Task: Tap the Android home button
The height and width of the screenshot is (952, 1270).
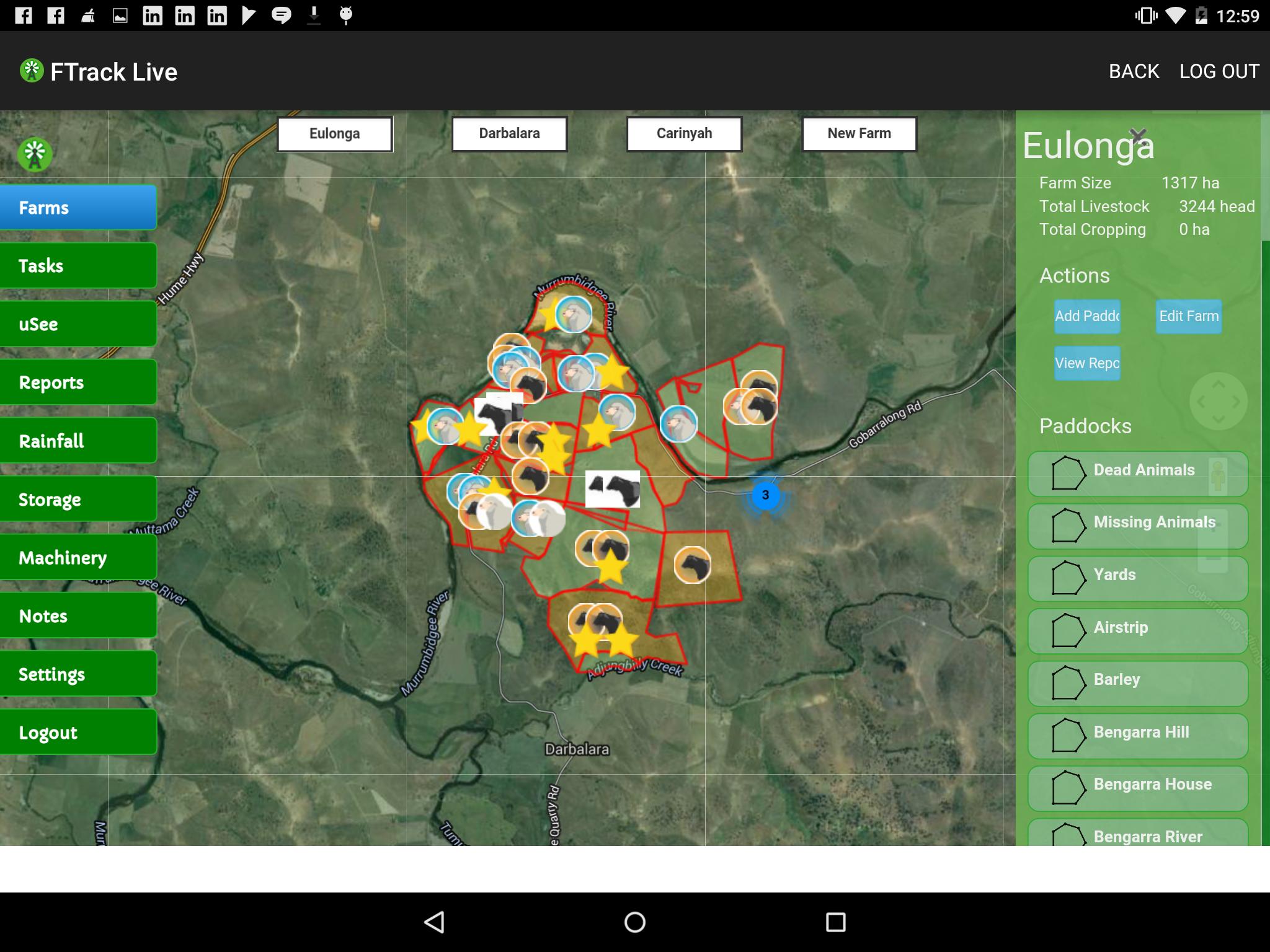Action: [634, 922]
